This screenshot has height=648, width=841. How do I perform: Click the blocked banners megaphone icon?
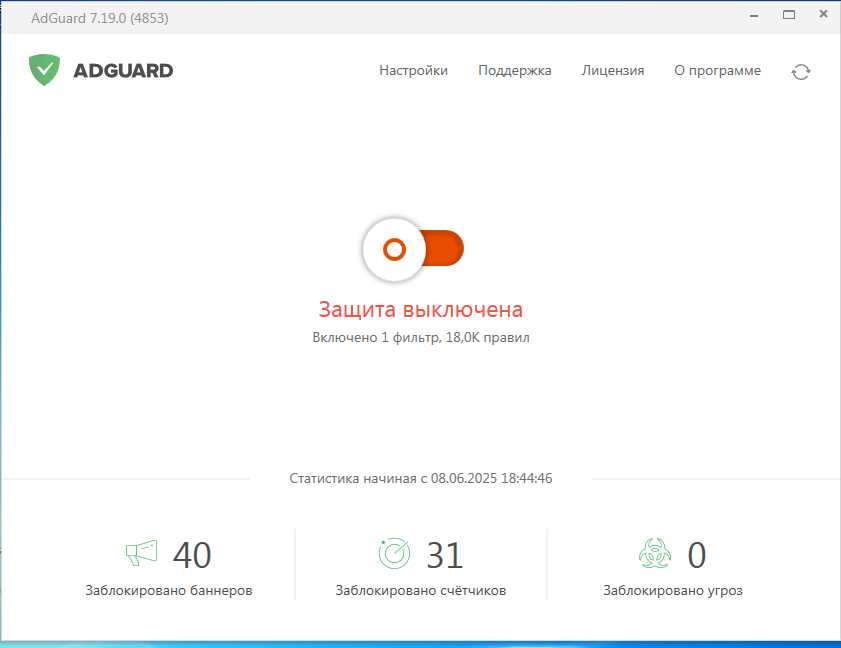click(x=142, y=553)
